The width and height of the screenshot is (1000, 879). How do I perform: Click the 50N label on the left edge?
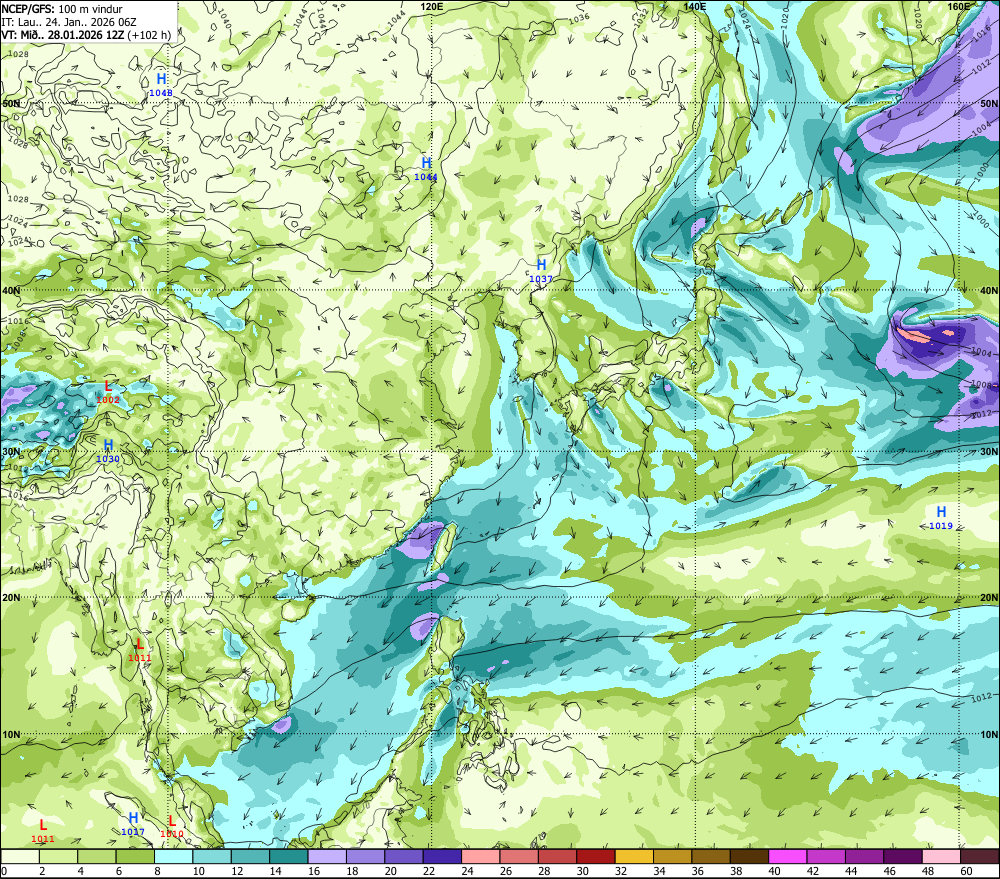pos(11,103)
